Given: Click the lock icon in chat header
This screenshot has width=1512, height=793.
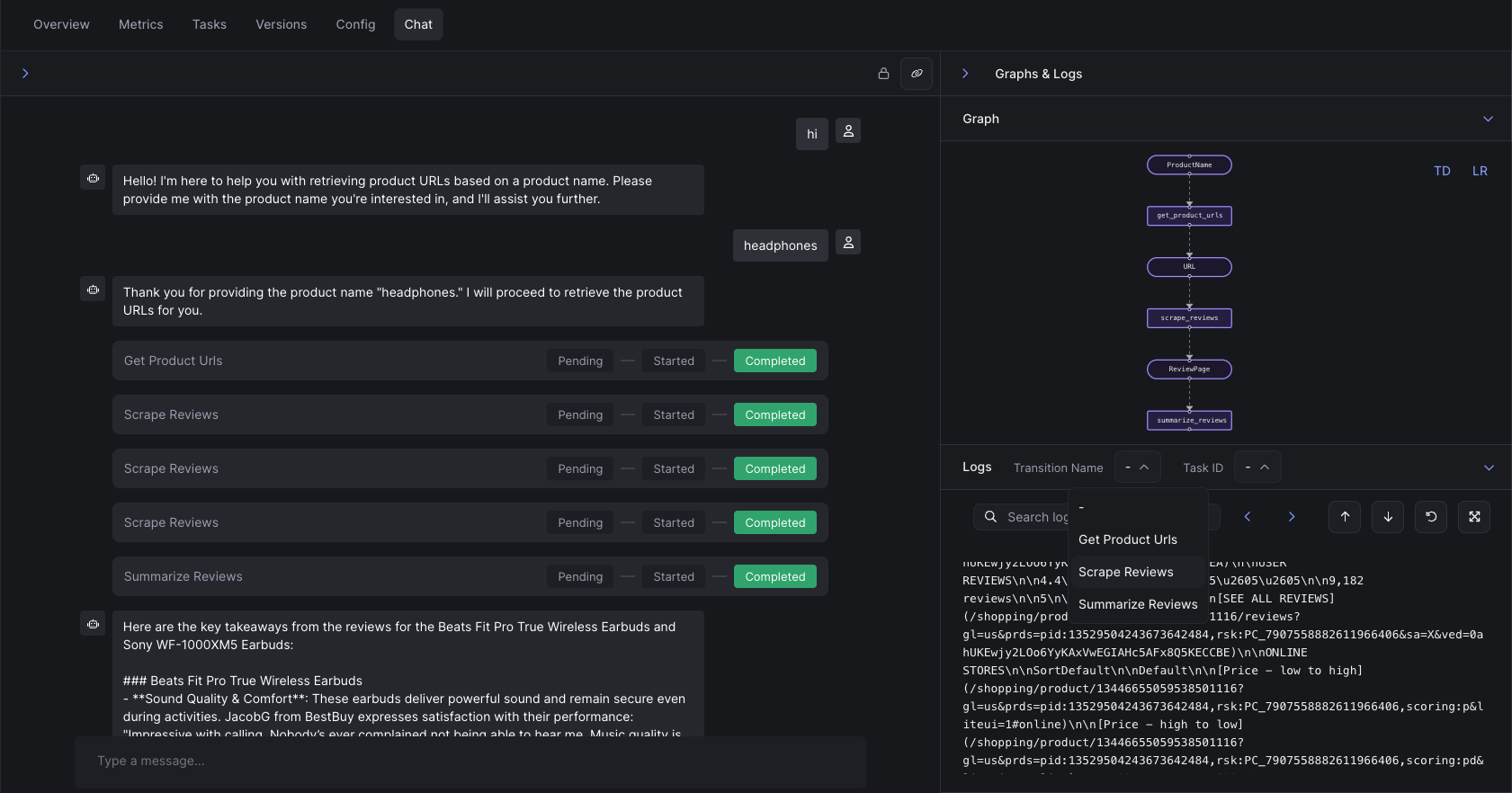Looking at the screenshot, I should 883,74.
